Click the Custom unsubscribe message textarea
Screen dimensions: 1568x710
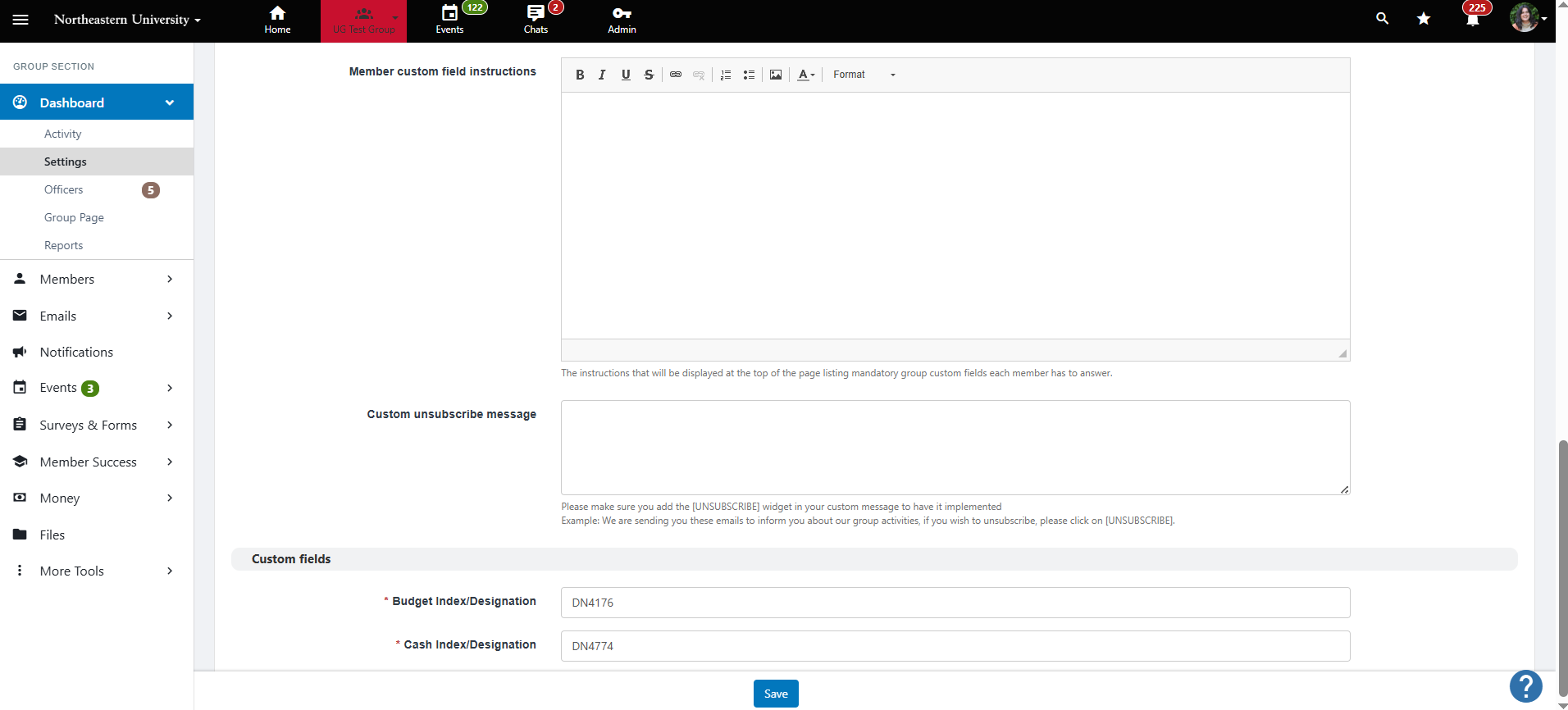(x=955, y=448)
